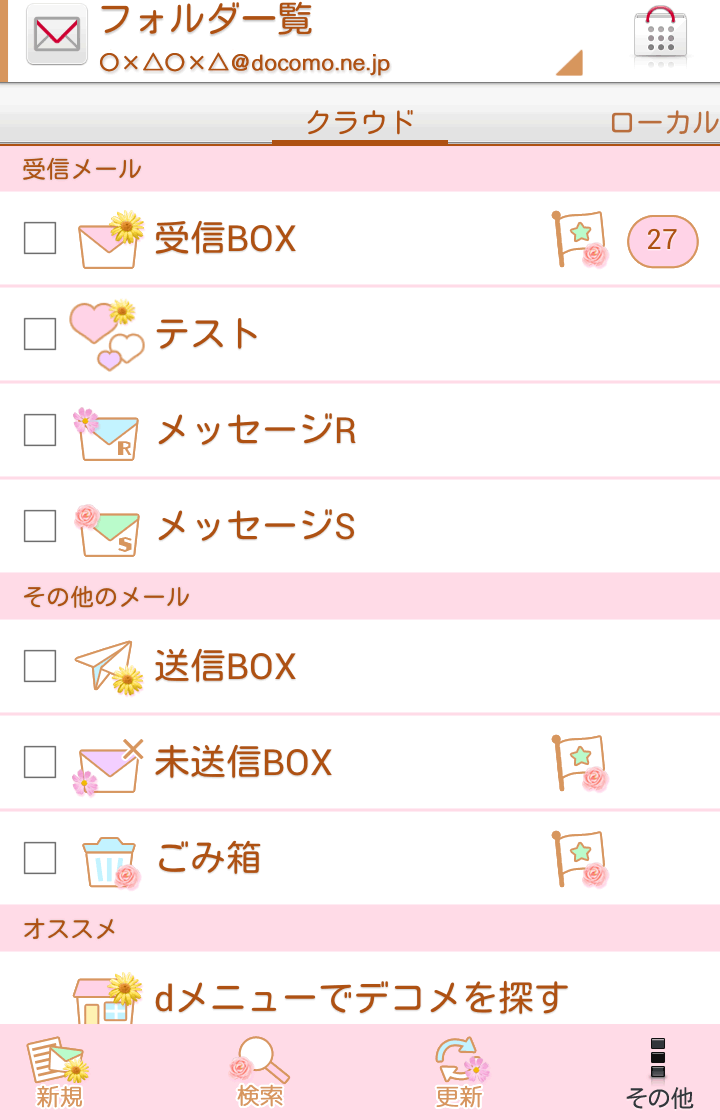Compose new mail with 新規 icon
The width and height of the screenshot is (720, 1120).
tap(58, 1072)
